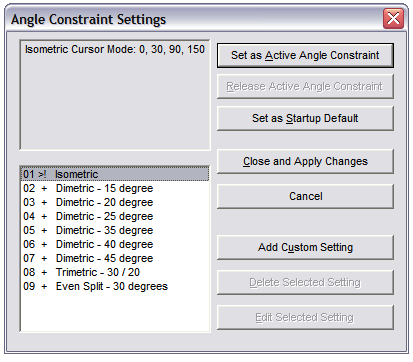Select the 01 Isometric list entry
The width and height of the screenshot is (413, 362).
click(115, 174)
